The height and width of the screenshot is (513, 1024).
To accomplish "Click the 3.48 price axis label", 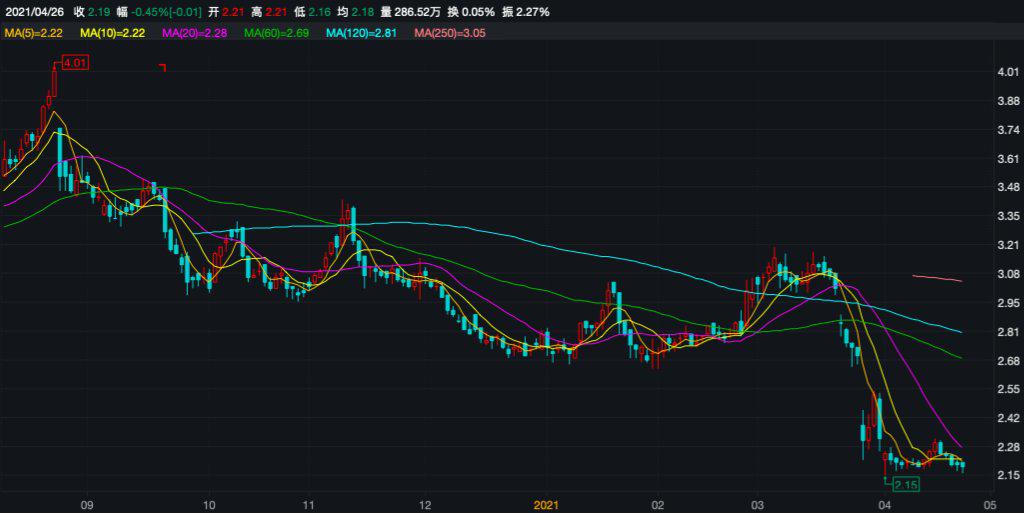I will click(1008, 187).
